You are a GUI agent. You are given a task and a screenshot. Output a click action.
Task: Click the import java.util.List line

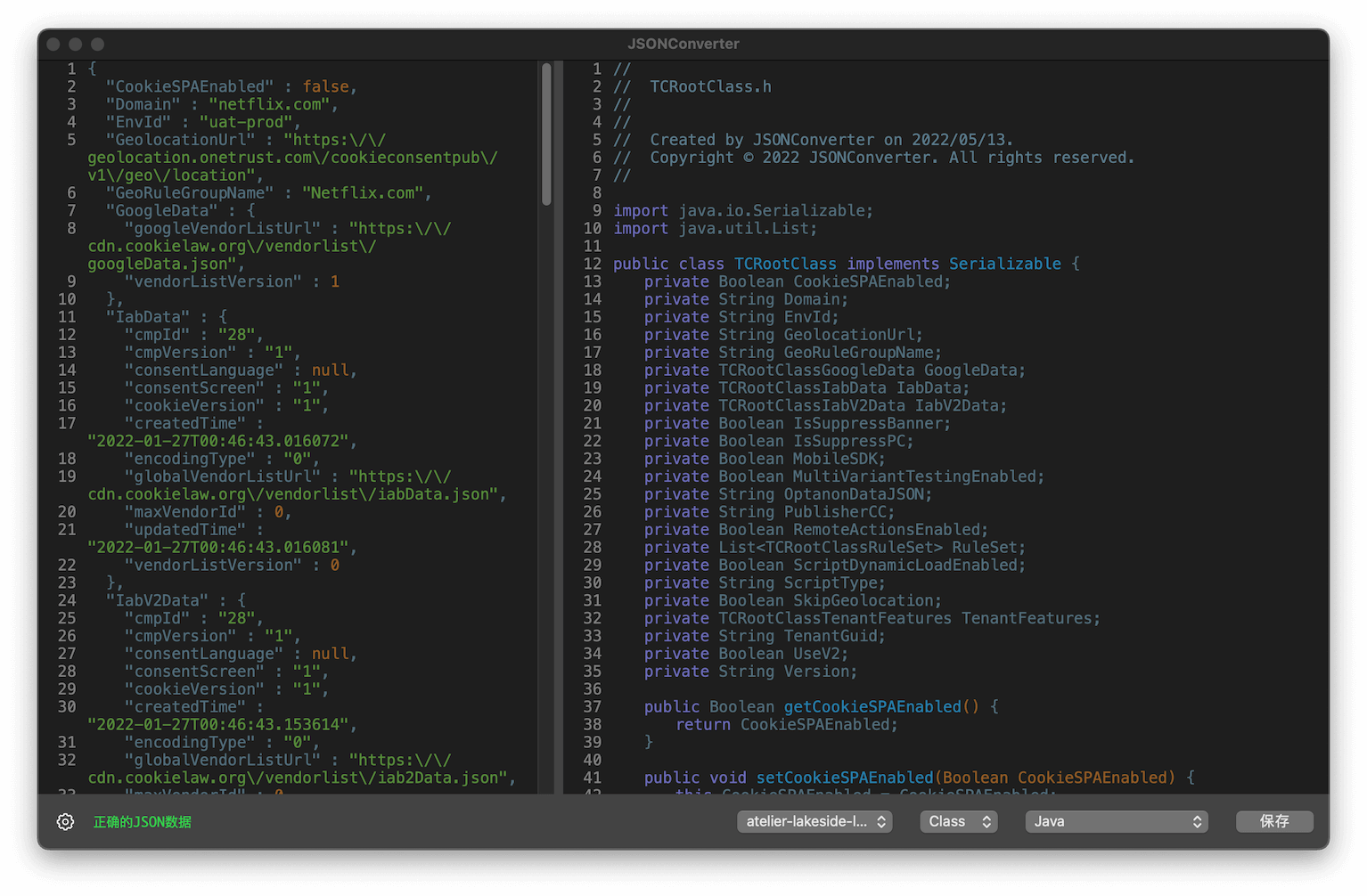tap(715, 228)
